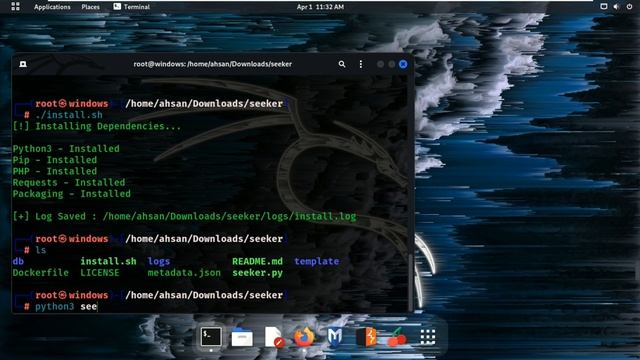Image resolution: width=640 pixels, height=360 pixels.
Task: Click 'Requests - Installed' line
Action: click(69, 182)
